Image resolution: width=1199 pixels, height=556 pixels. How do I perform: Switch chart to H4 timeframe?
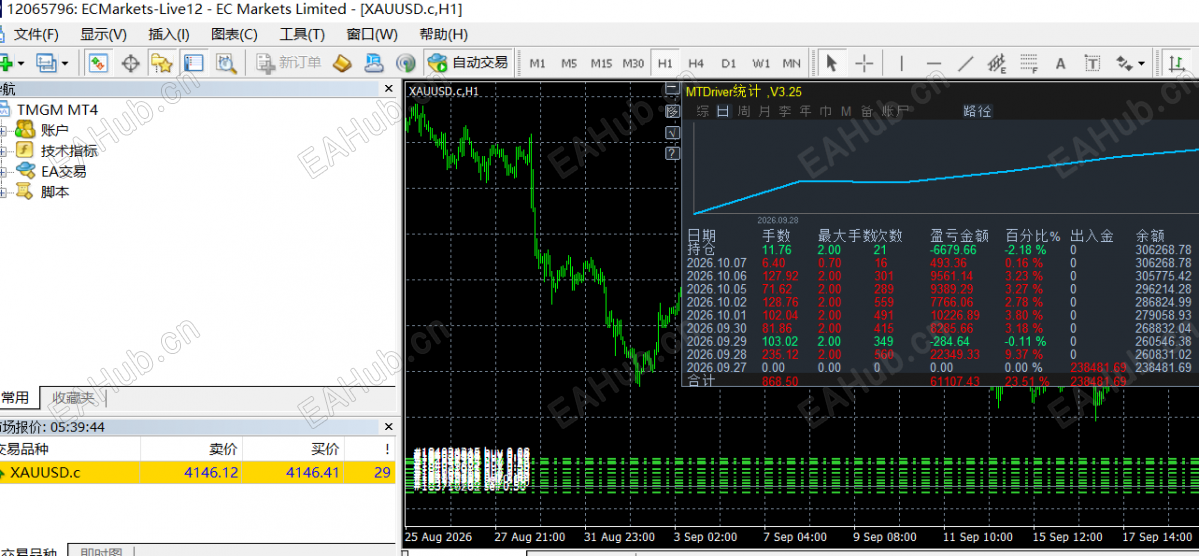[x=696, y=63]
